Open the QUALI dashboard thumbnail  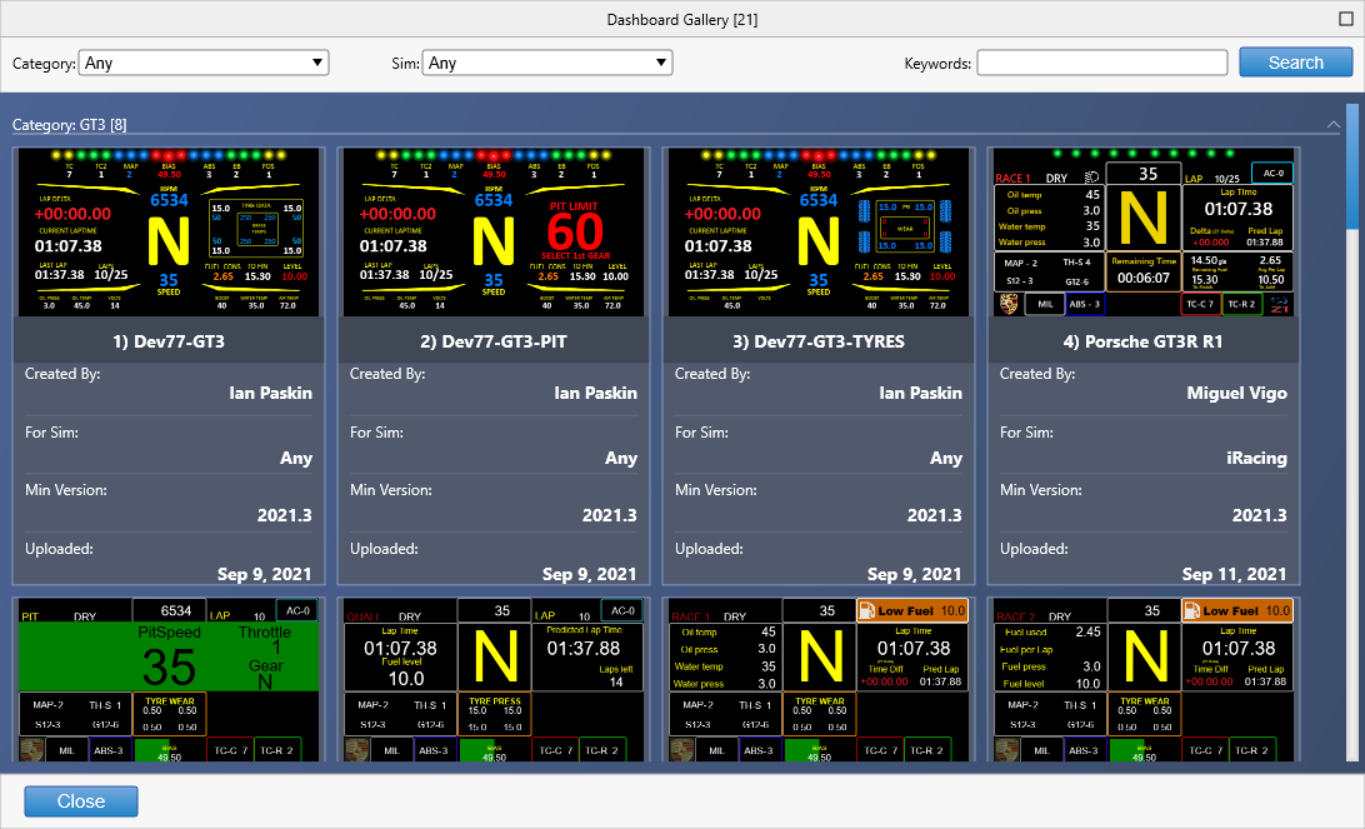(493, 680)
